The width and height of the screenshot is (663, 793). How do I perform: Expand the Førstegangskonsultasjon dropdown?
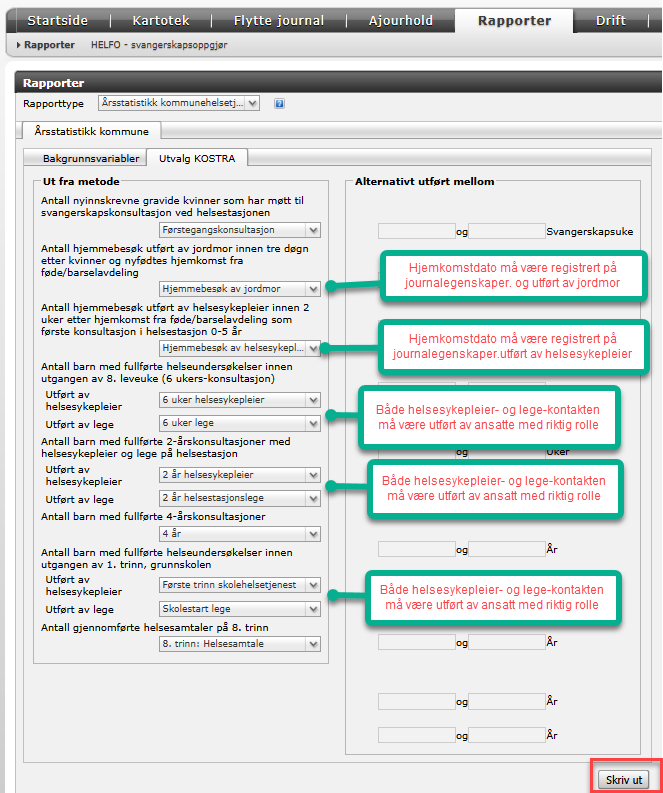coord(240,230)
